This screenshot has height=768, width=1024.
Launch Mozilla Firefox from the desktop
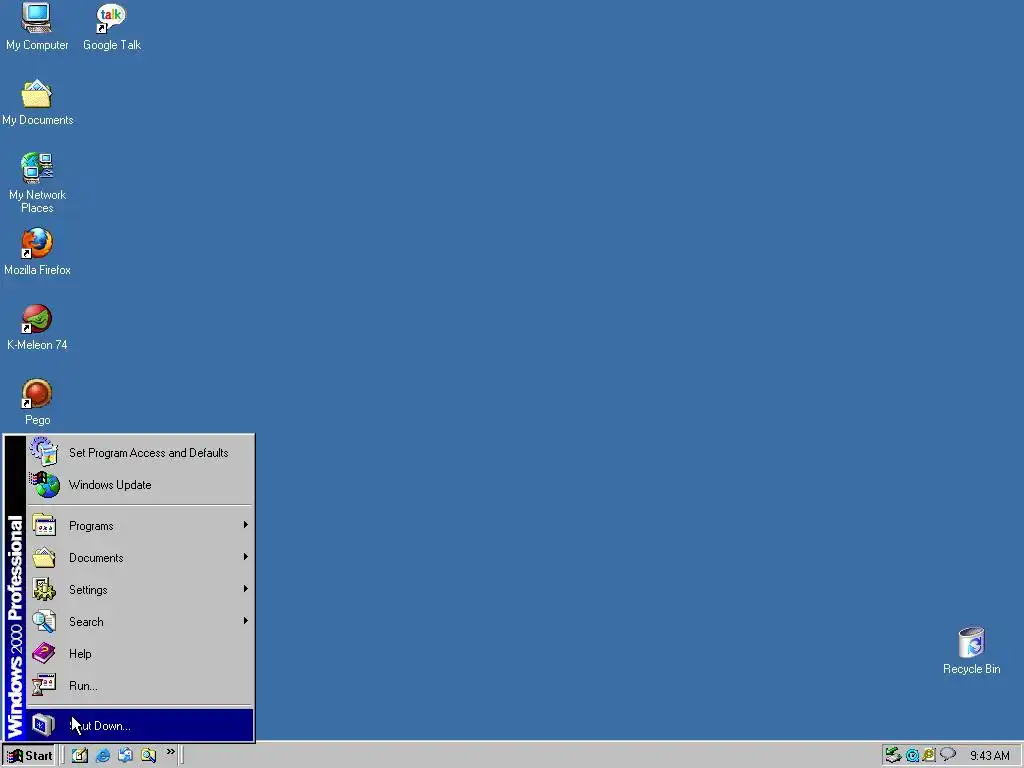[37, 251]
